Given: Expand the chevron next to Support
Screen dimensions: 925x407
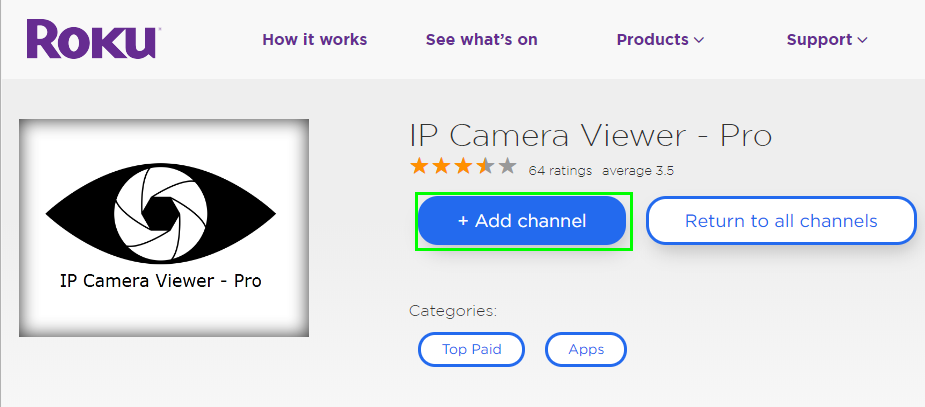Looking at the screenshot, I should [x=862, y=41].
